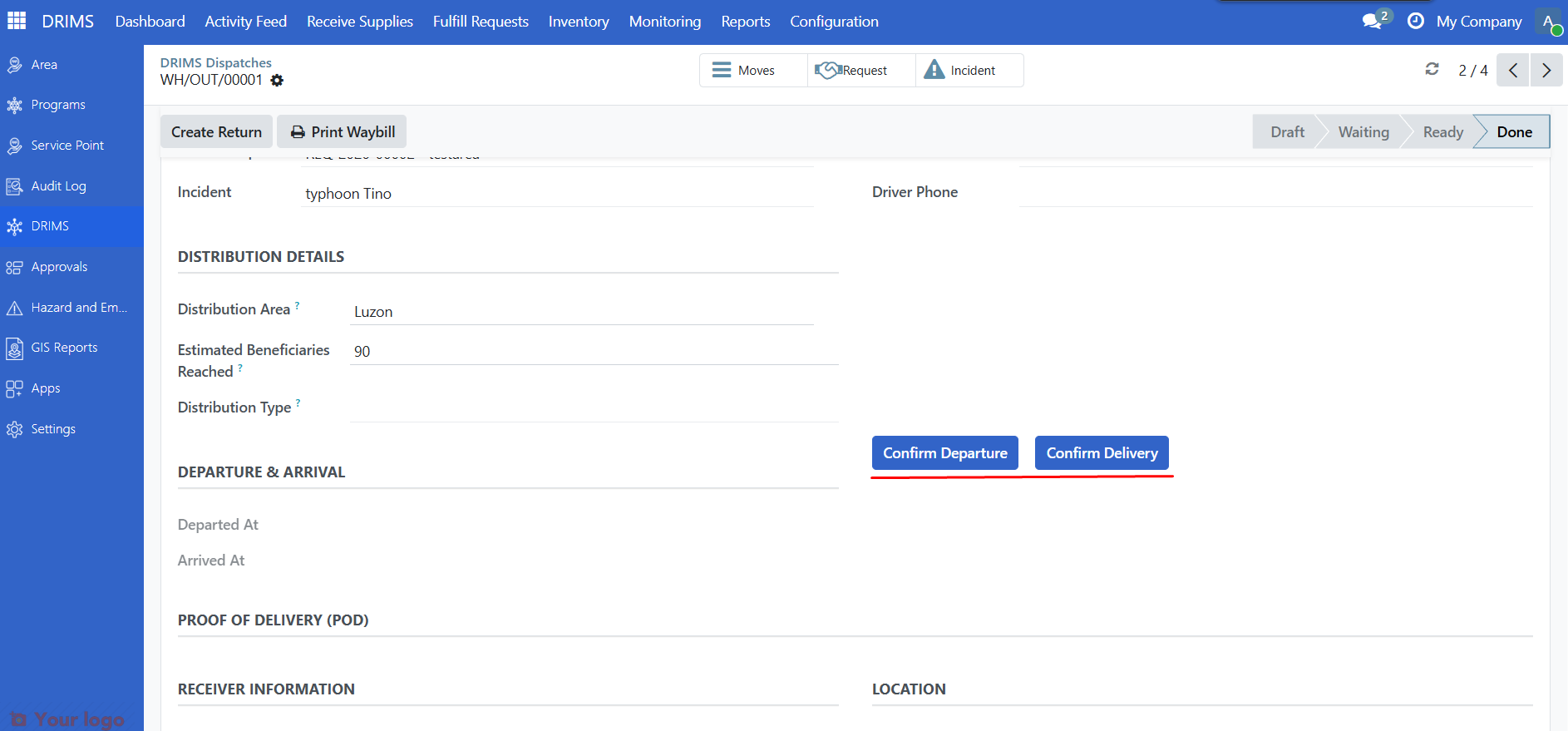Go to next record arrow
Screen dimensions: 1568x731
pyautogui.click(x=1546, y=70)
